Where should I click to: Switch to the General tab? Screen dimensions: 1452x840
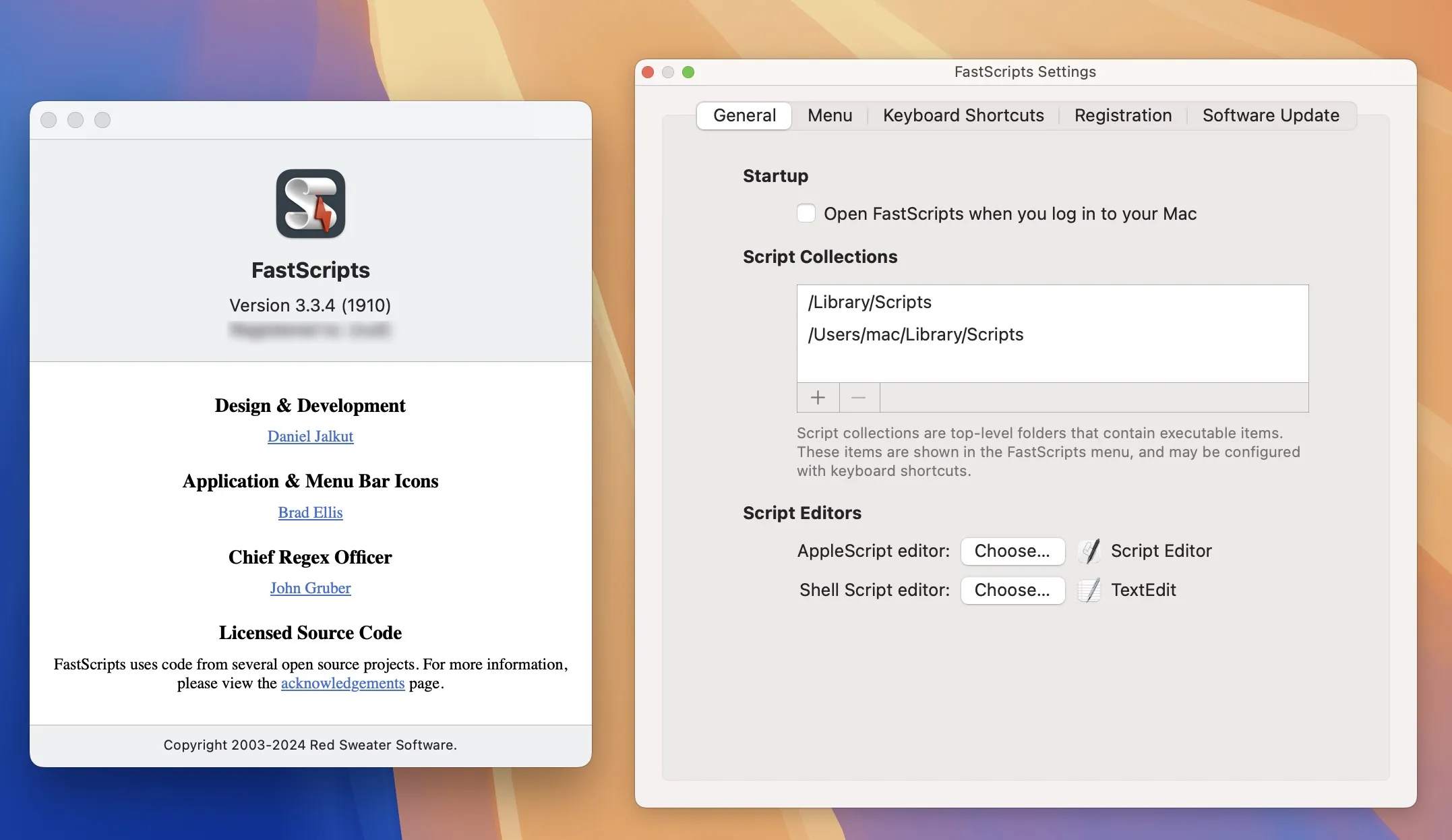[744, 115]
